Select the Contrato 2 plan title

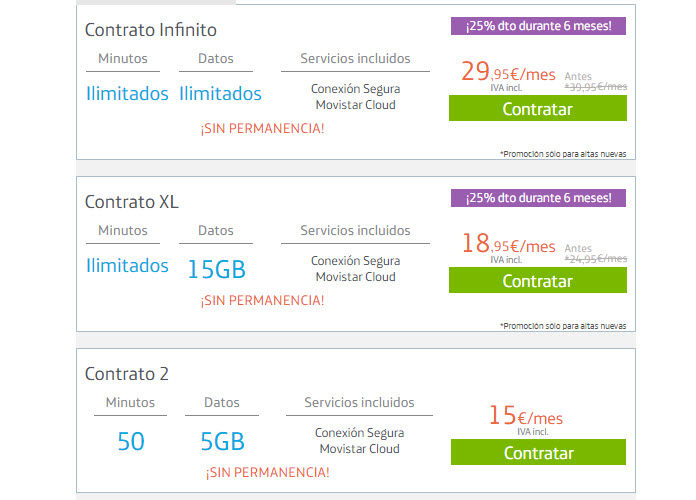pyautogui.click(x=127, y=374)
